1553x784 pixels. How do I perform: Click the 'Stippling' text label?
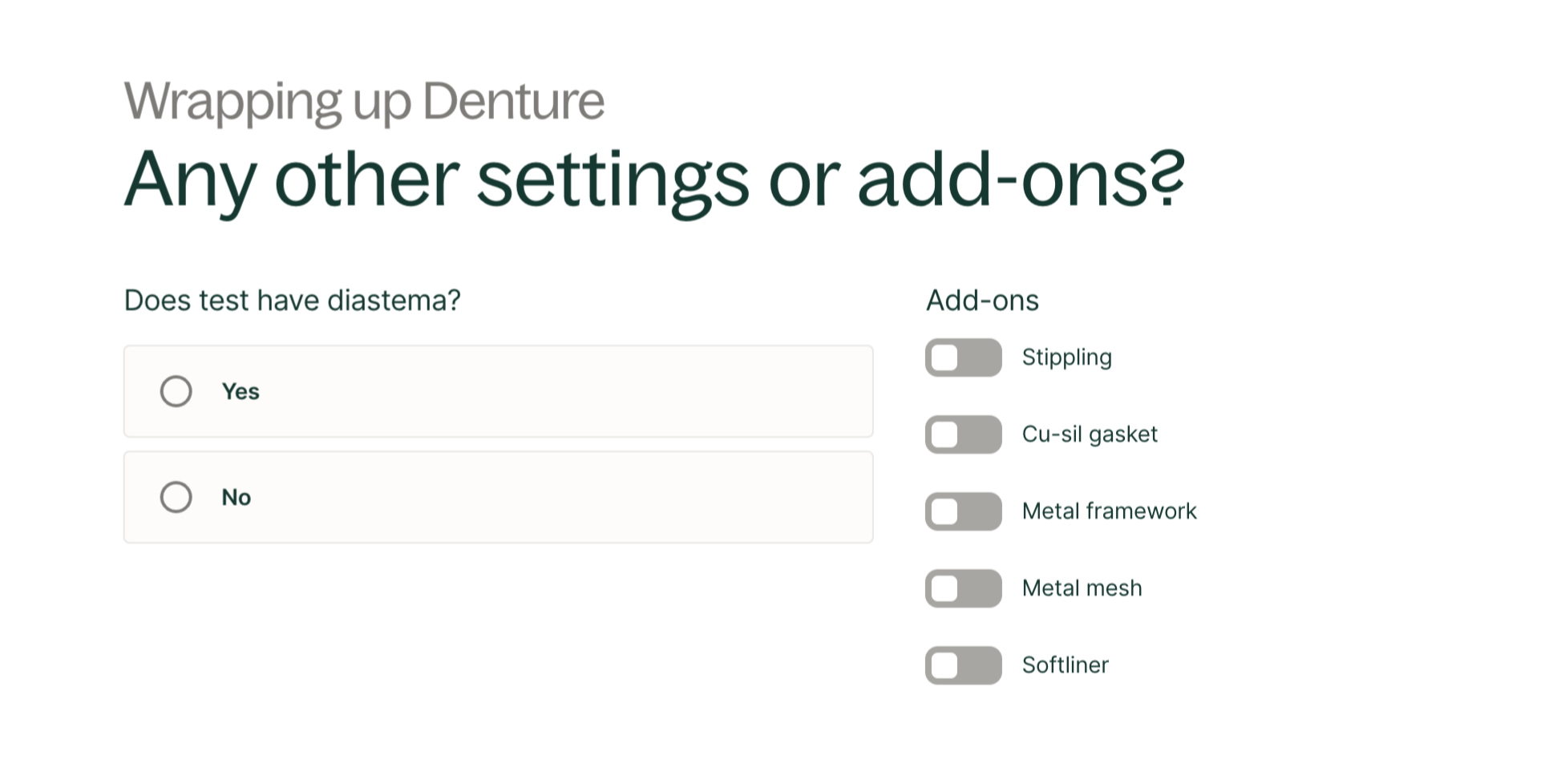(x=1066, y=358)
